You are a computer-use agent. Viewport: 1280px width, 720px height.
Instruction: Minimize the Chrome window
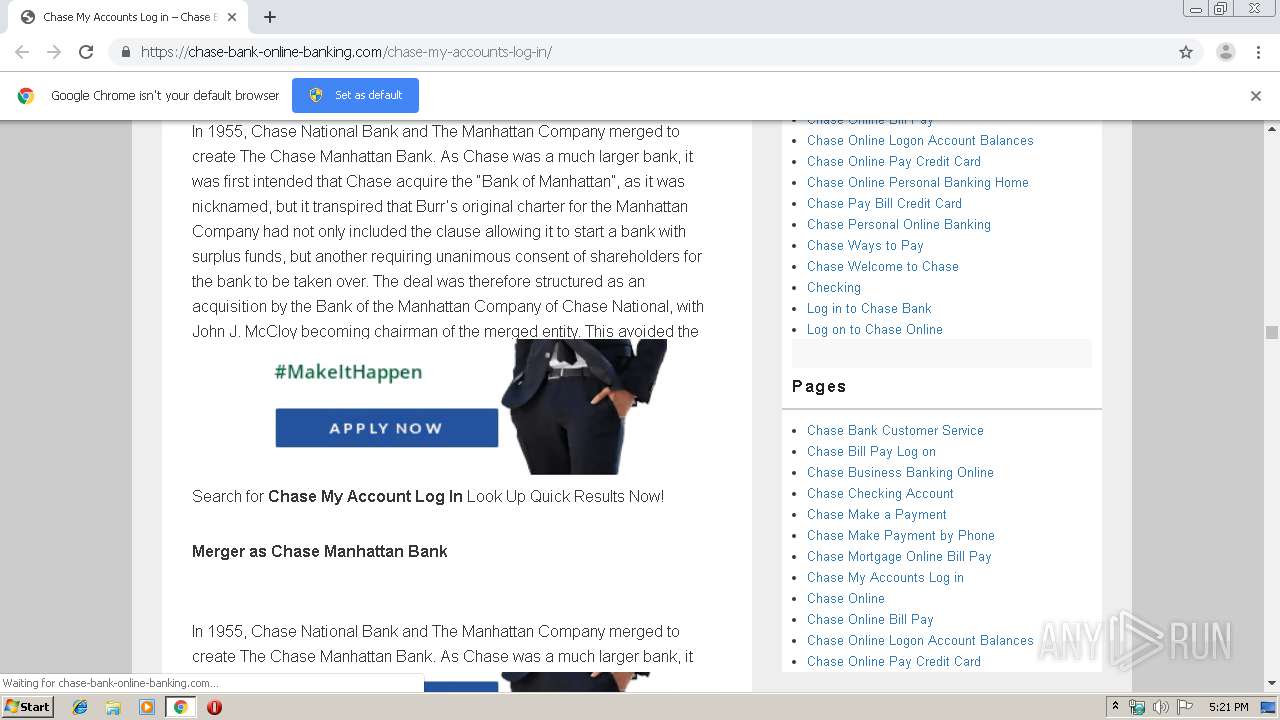point(1195,9)
